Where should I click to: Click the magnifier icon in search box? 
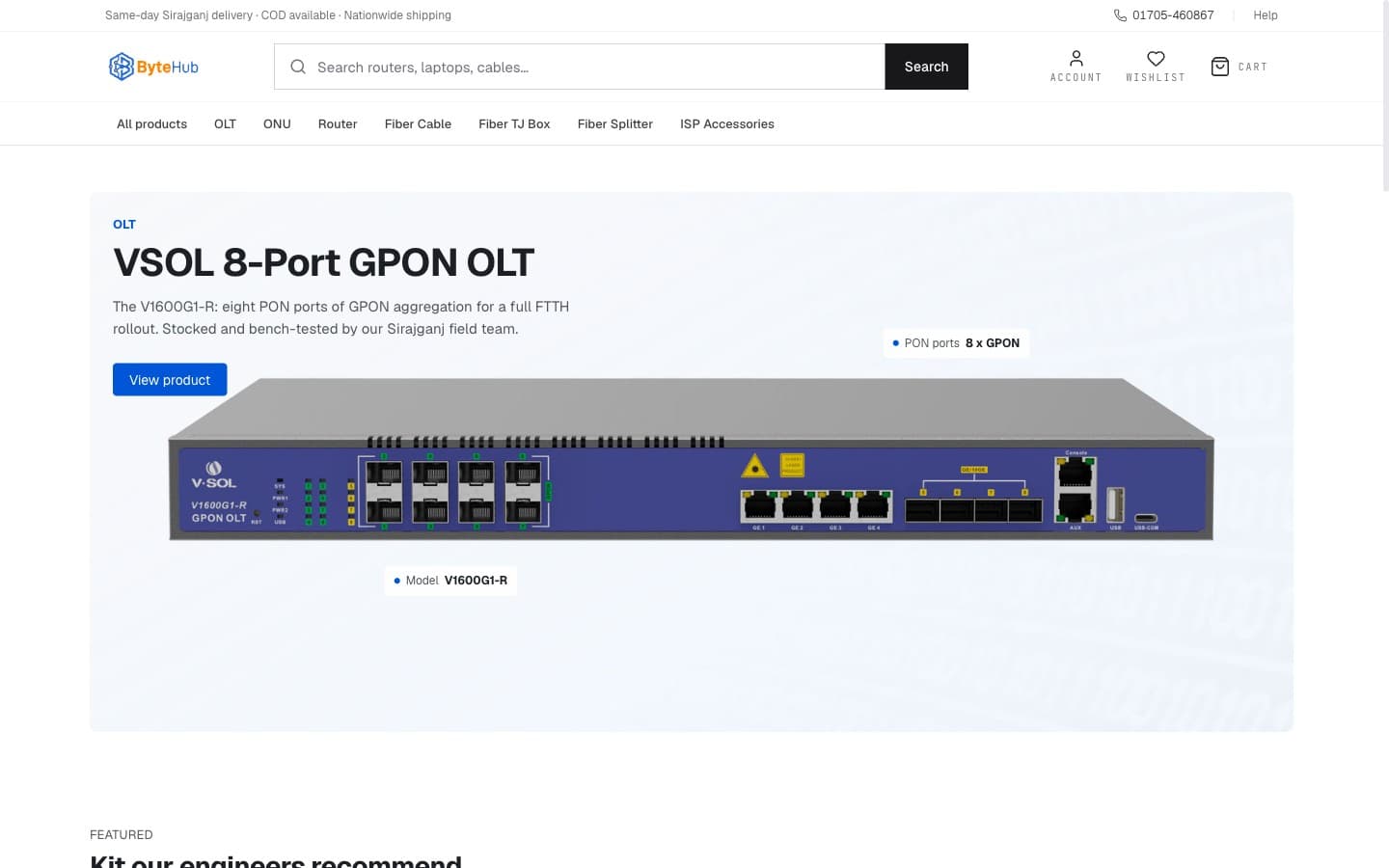[298, 67]
